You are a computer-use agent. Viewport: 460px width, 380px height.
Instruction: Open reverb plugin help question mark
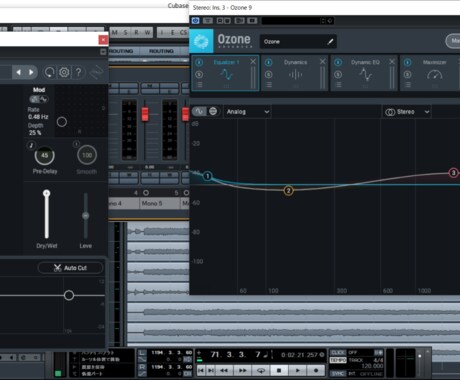click(x=78, y=72)
